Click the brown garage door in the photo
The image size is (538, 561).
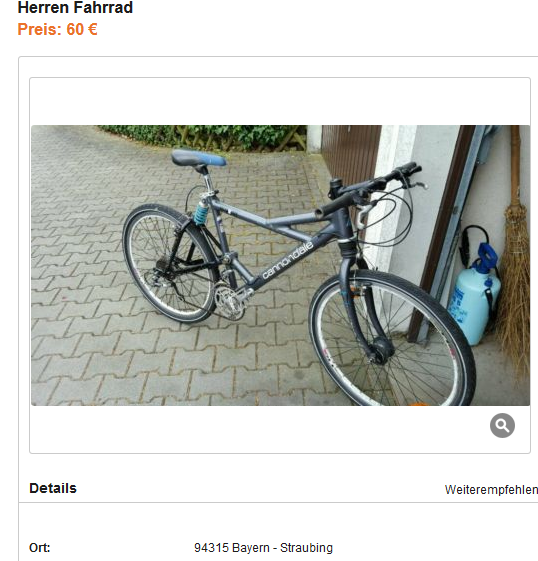click(x=351, y=156)
